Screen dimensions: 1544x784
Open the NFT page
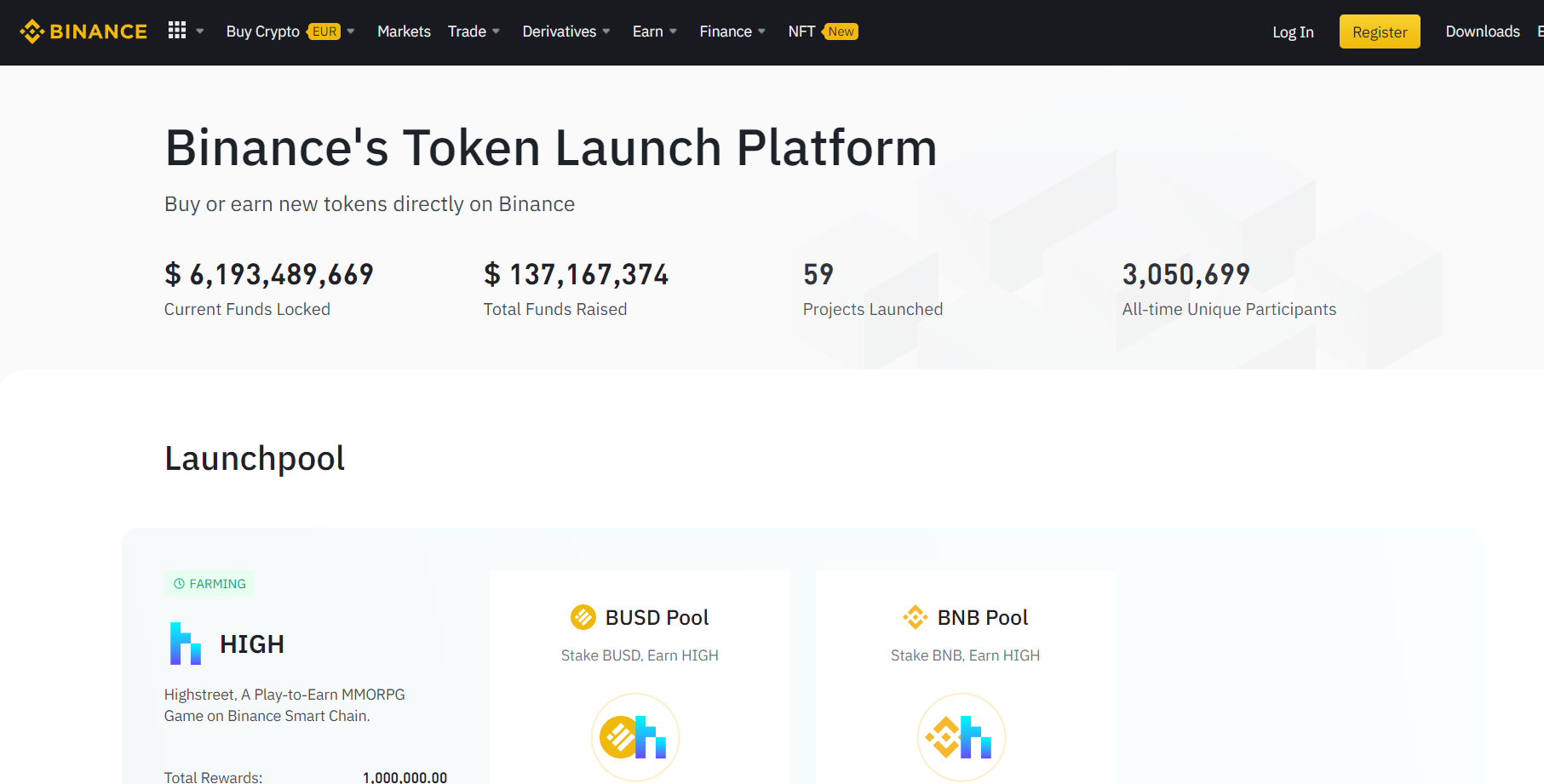(x=801, y=31)
